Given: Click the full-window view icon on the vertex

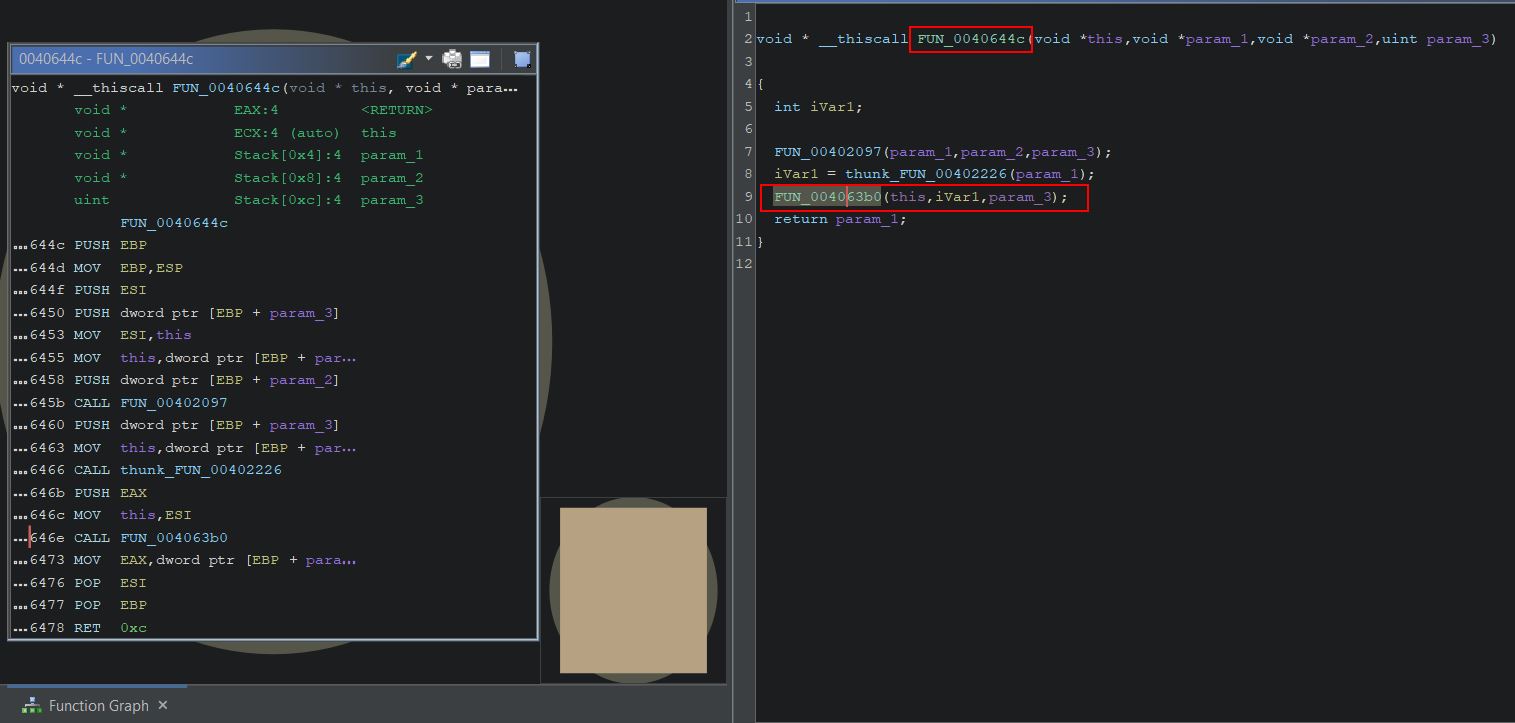Looking at the screenshot, I should coord(480,59).
